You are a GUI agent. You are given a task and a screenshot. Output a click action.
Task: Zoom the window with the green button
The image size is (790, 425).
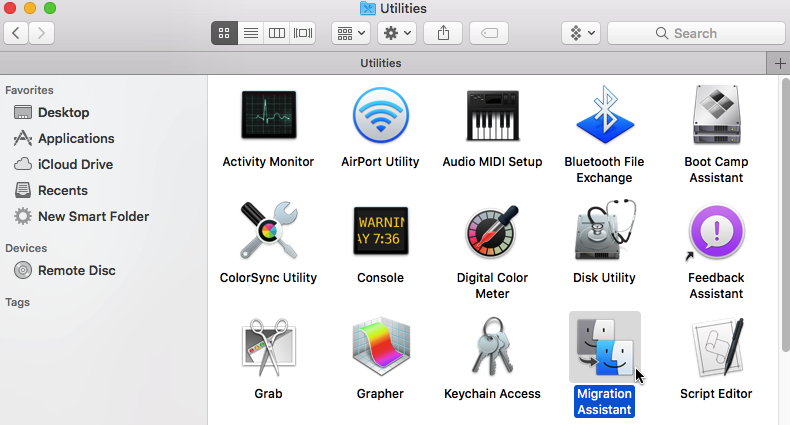49,8
